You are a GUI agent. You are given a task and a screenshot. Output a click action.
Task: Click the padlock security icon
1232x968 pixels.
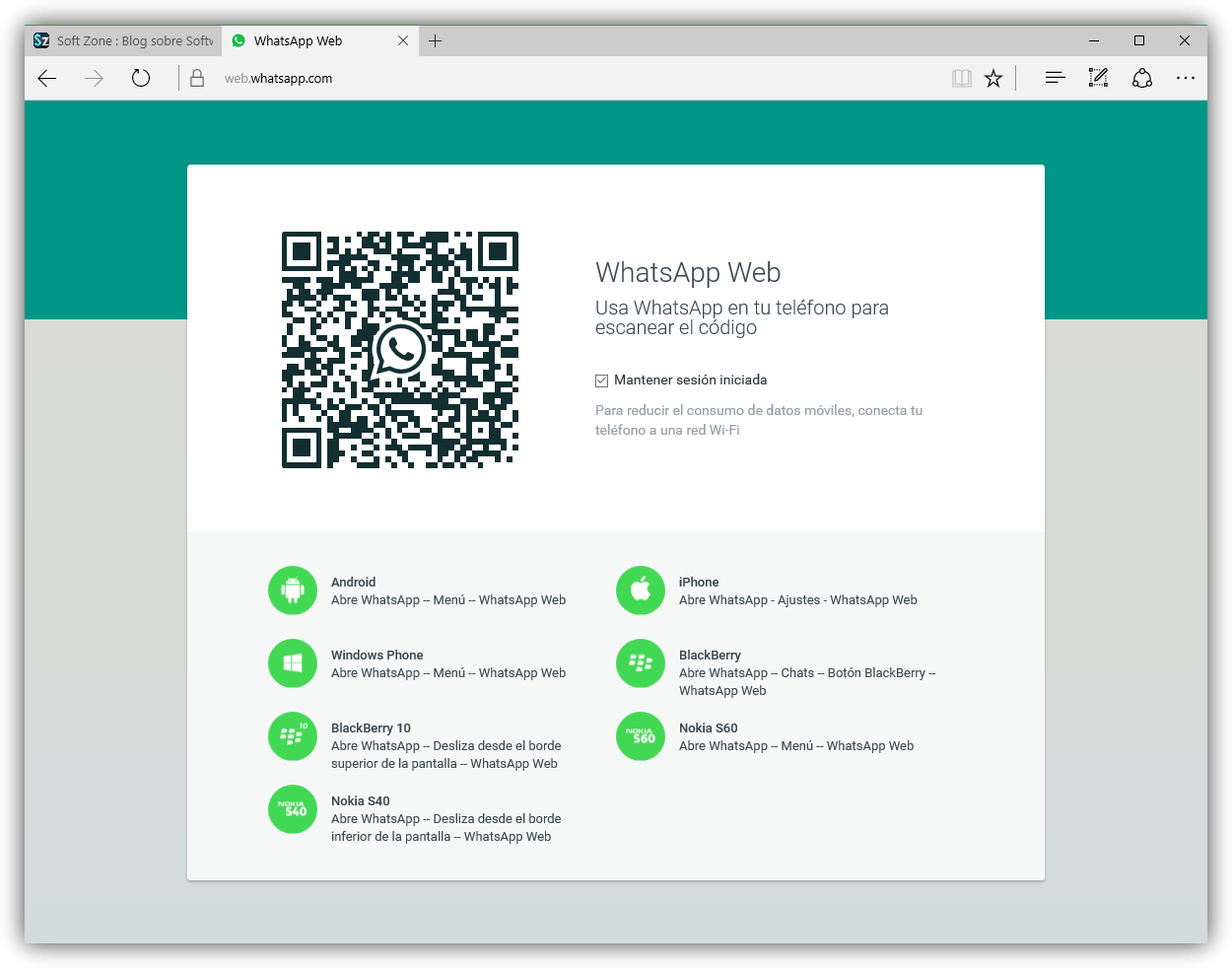coord(197,78)
